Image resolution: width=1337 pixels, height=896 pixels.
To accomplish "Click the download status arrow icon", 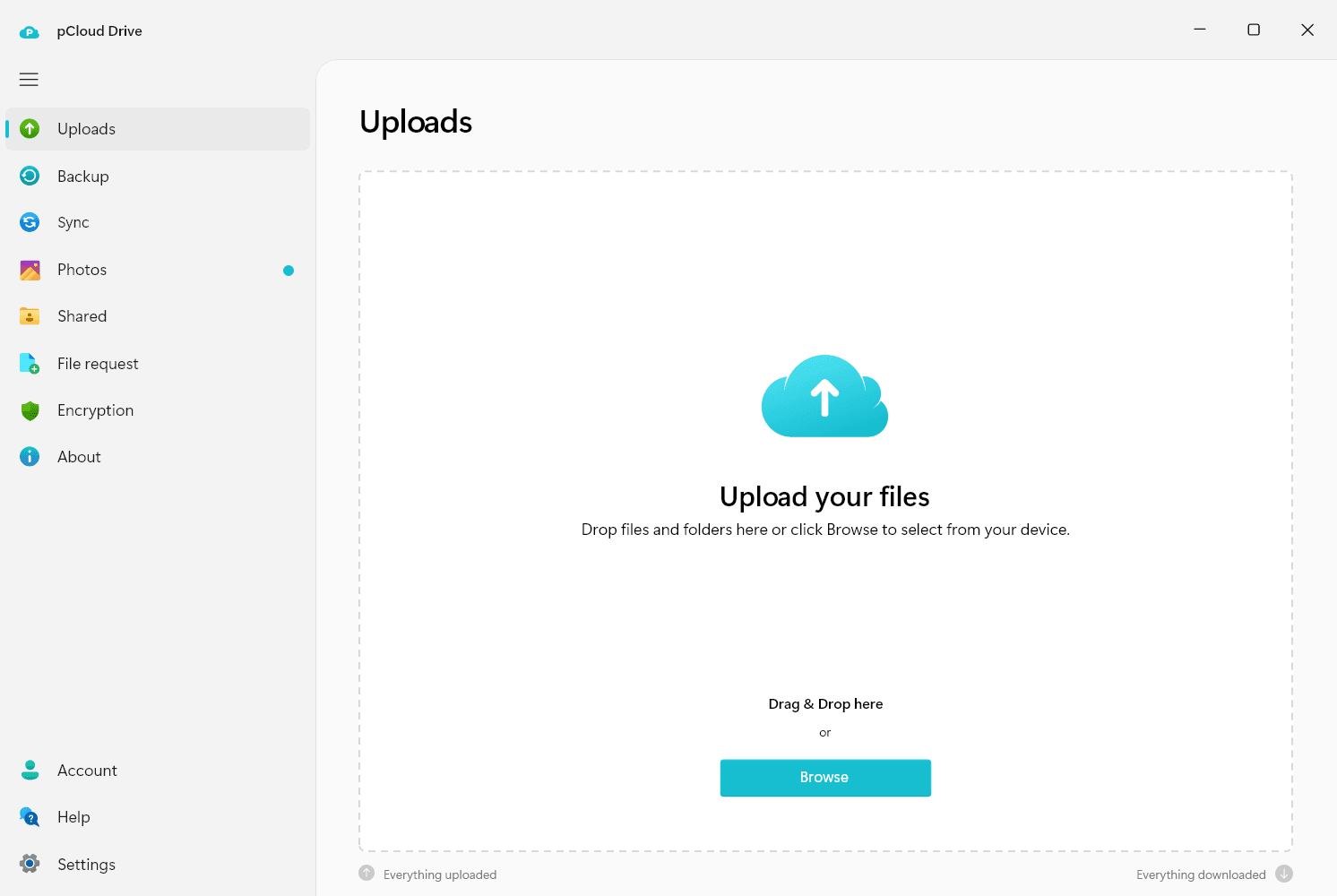I will (x=1284, y=874).
